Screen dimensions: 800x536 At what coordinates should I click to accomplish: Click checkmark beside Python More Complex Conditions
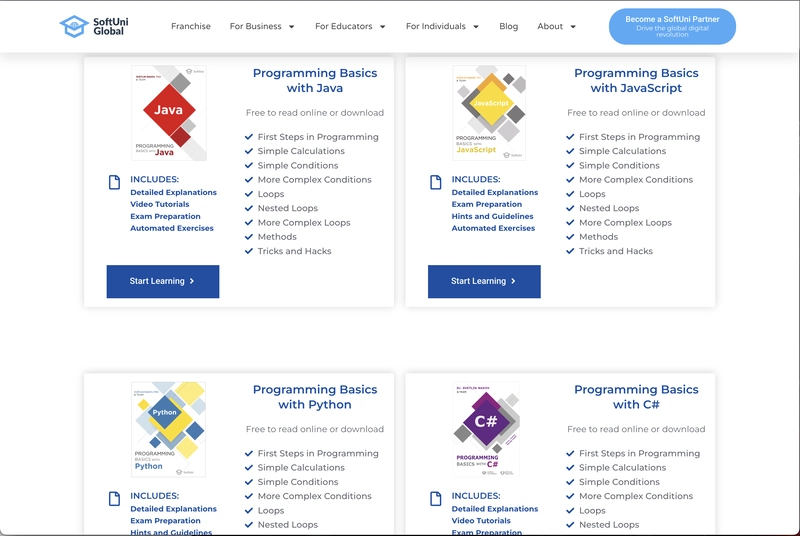[249, 496]
